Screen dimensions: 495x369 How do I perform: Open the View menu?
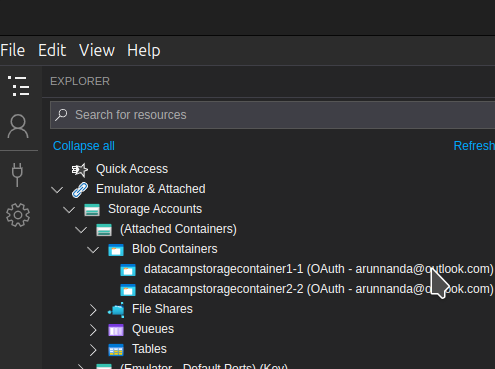click(x=97, y=51)
